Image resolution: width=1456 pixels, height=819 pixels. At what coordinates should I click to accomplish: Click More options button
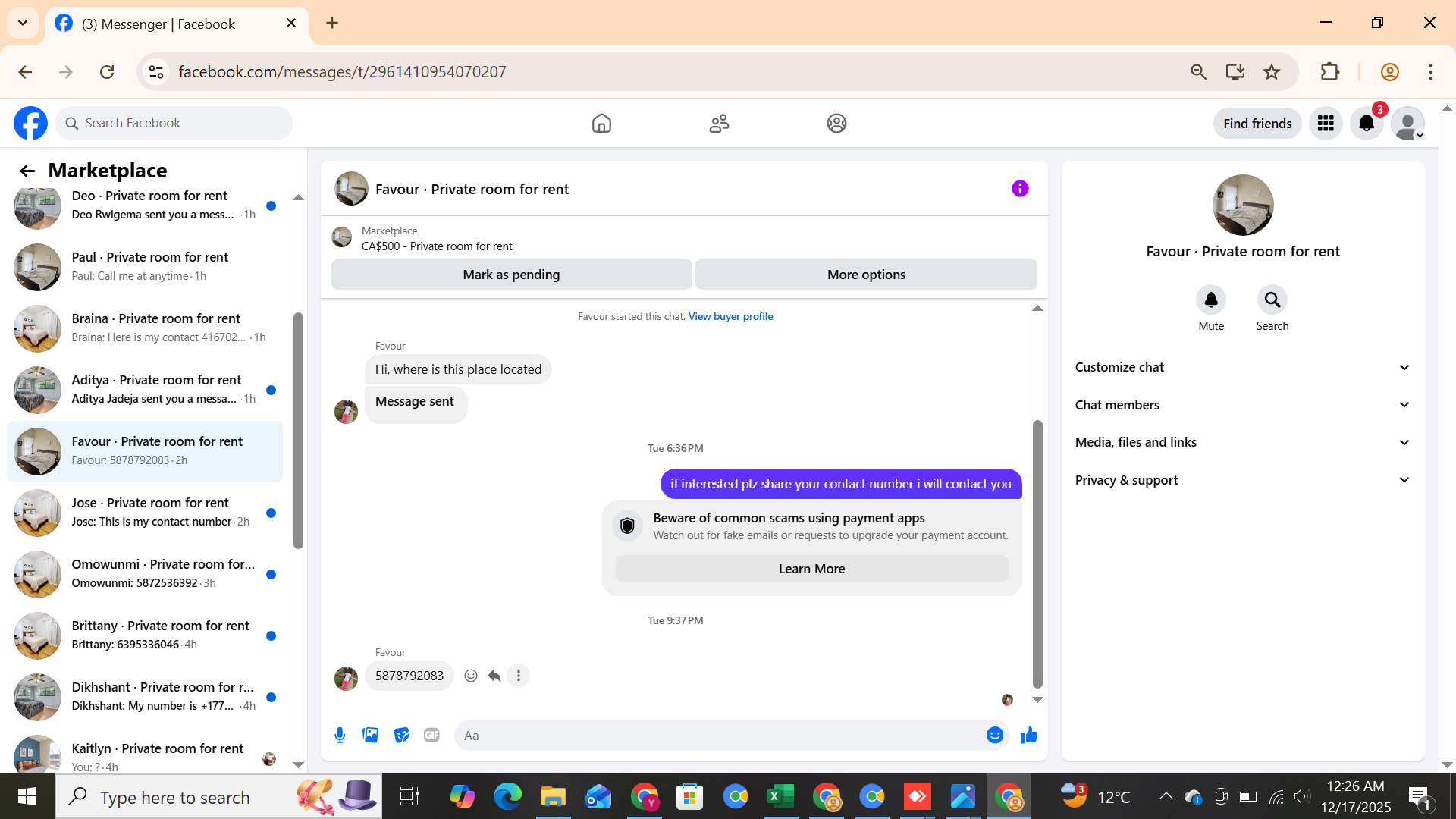coord(866,275)
